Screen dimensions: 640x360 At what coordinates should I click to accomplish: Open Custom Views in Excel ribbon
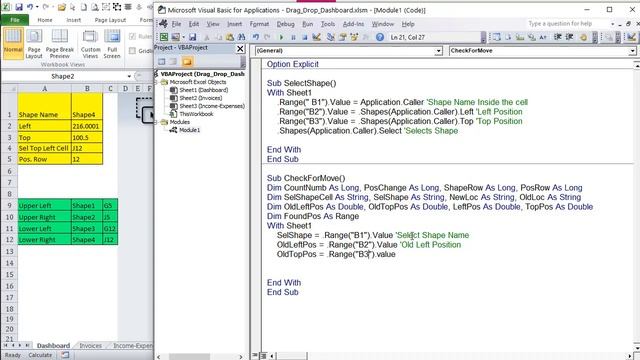90,43
